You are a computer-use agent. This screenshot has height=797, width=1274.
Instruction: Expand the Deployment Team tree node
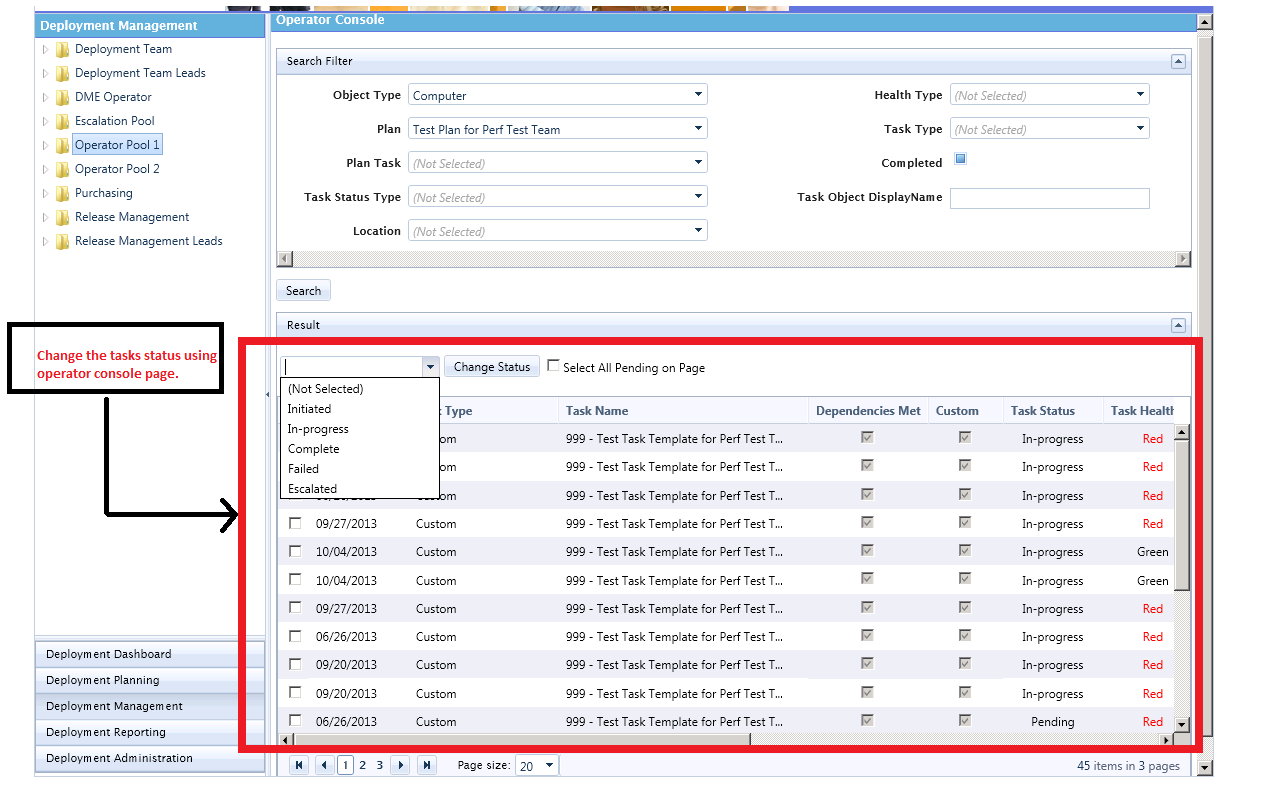click(x=44, y=49)
